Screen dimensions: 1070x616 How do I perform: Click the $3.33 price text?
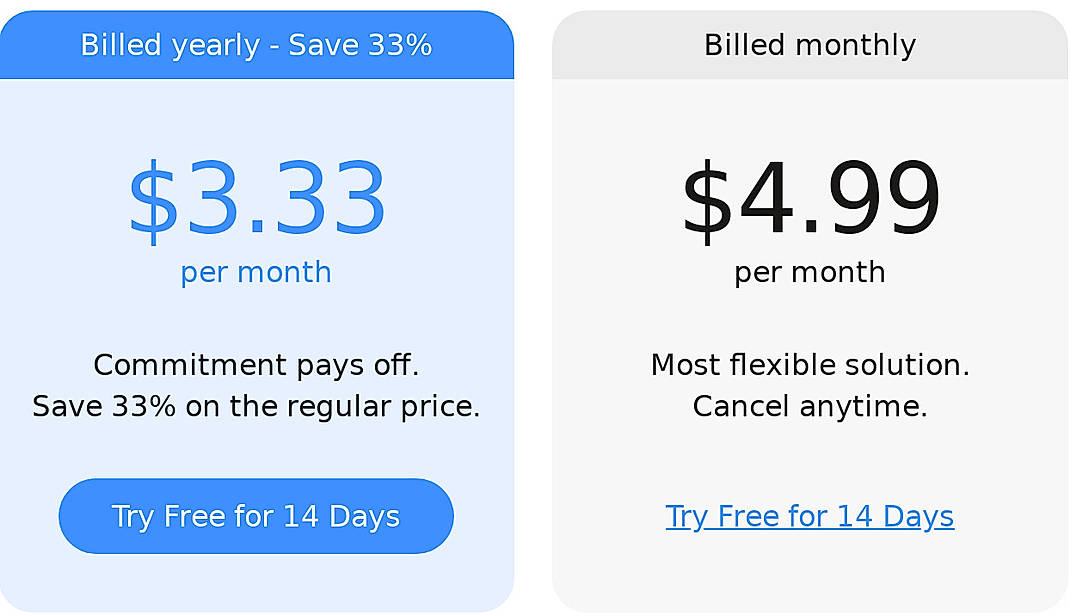pos(256,197)
